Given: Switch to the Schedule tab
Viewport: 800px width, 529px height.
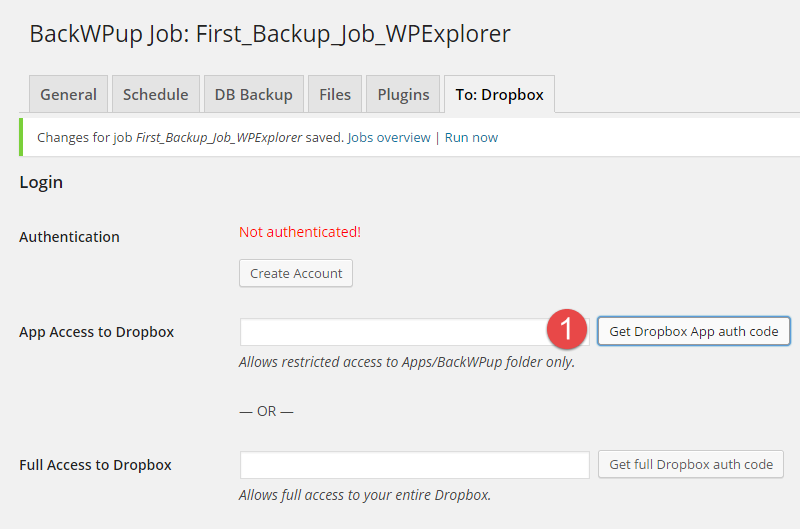Looking at the screenshot, I should [x=156, y=94].
